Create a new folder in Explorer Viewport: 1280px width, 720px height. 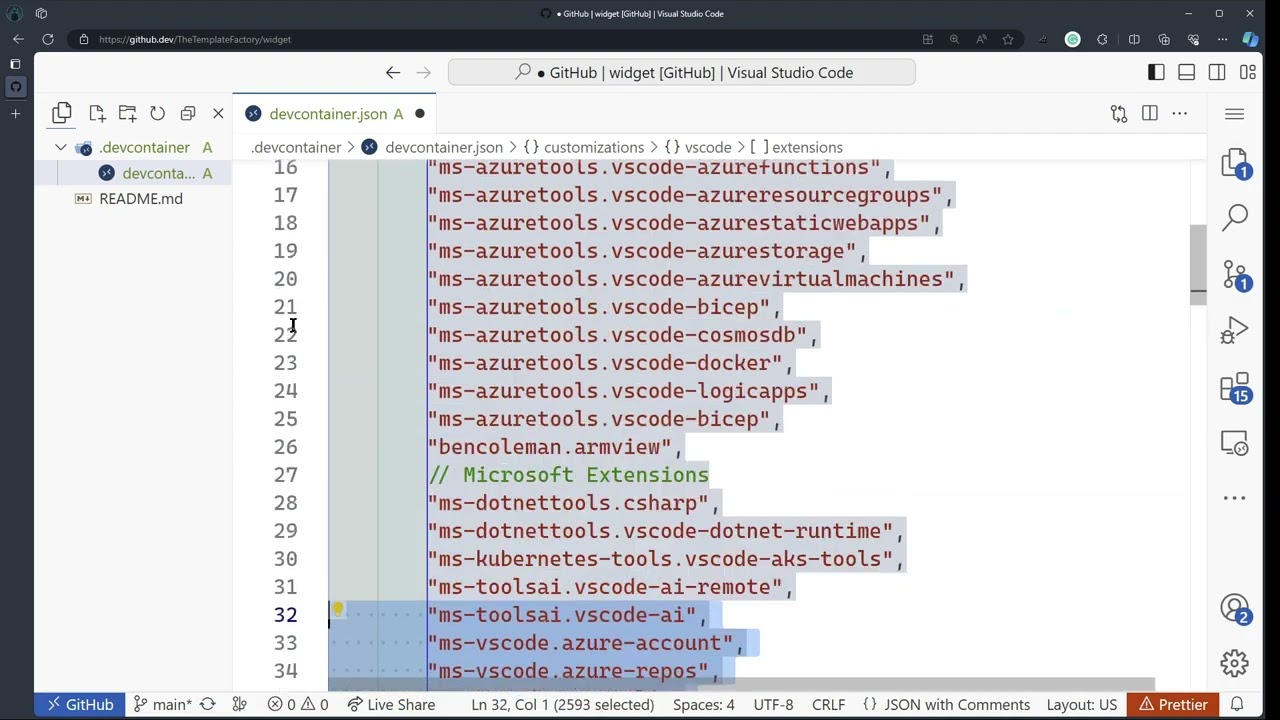[x=127, y=113]
